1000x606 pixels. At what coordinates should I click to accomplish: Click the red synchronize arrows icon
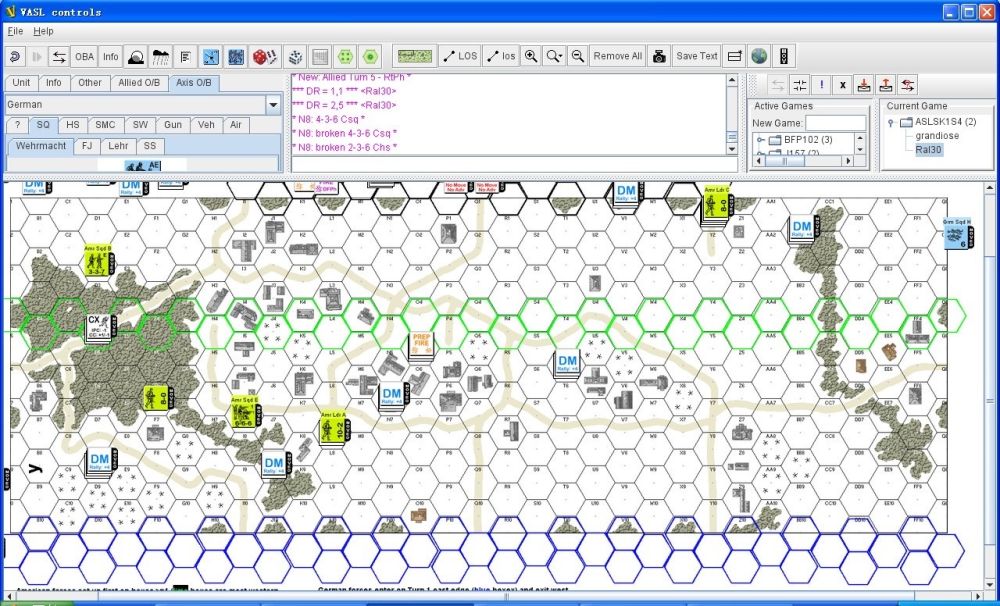908,85
